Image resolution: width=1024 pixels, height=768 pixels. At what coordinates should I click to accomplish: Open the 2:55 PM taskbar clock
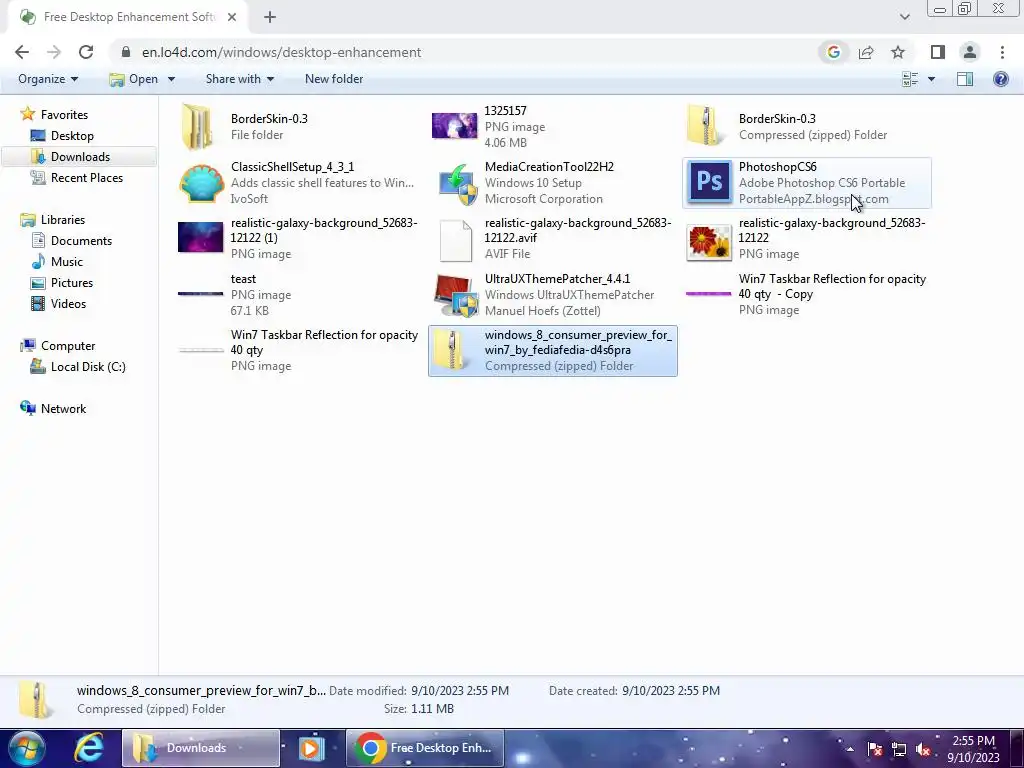point(973,749)
